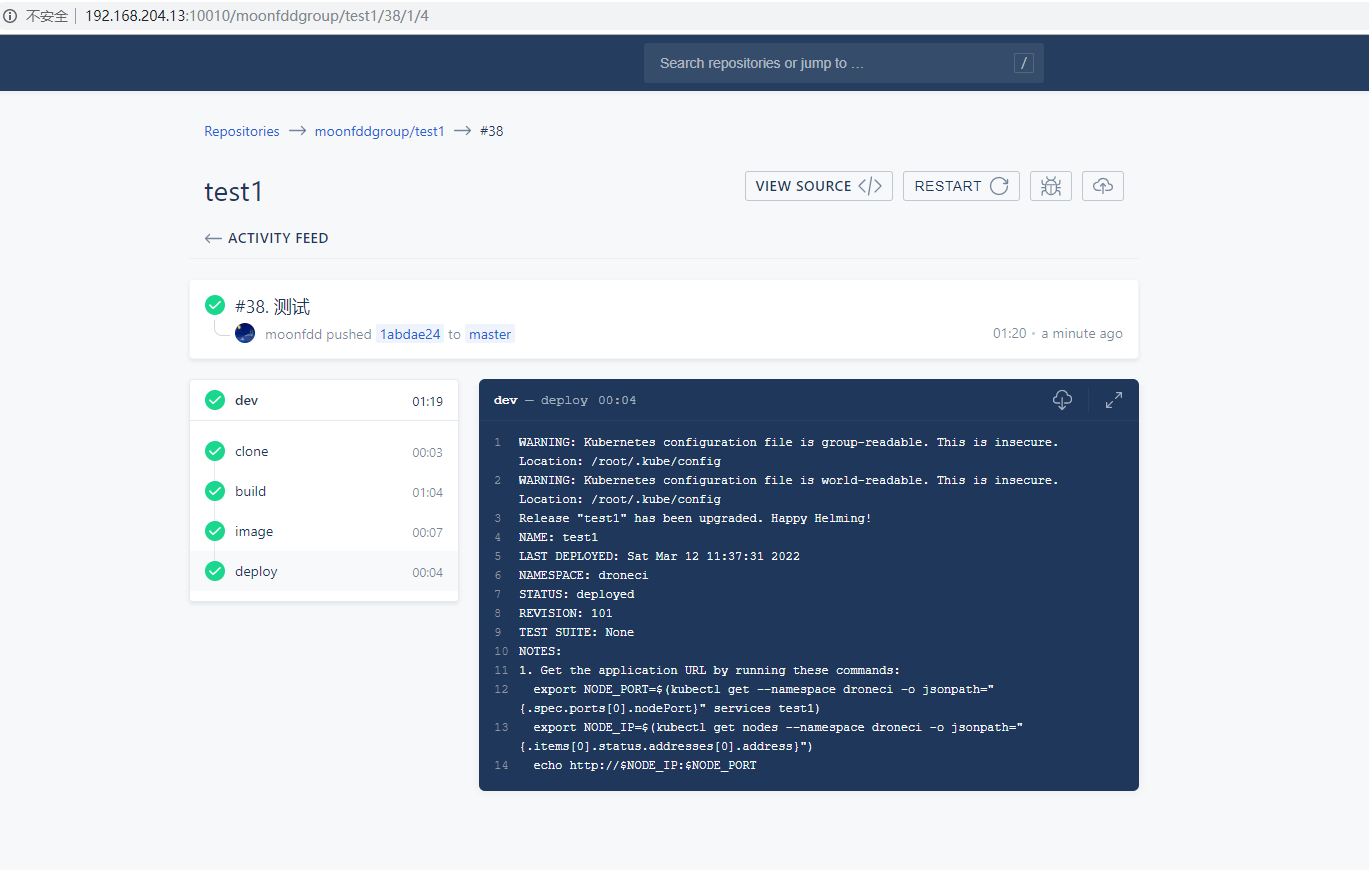Click the debug bug icon button
The width and height of the screenshot is (1369, 870).
(1050, 186)
